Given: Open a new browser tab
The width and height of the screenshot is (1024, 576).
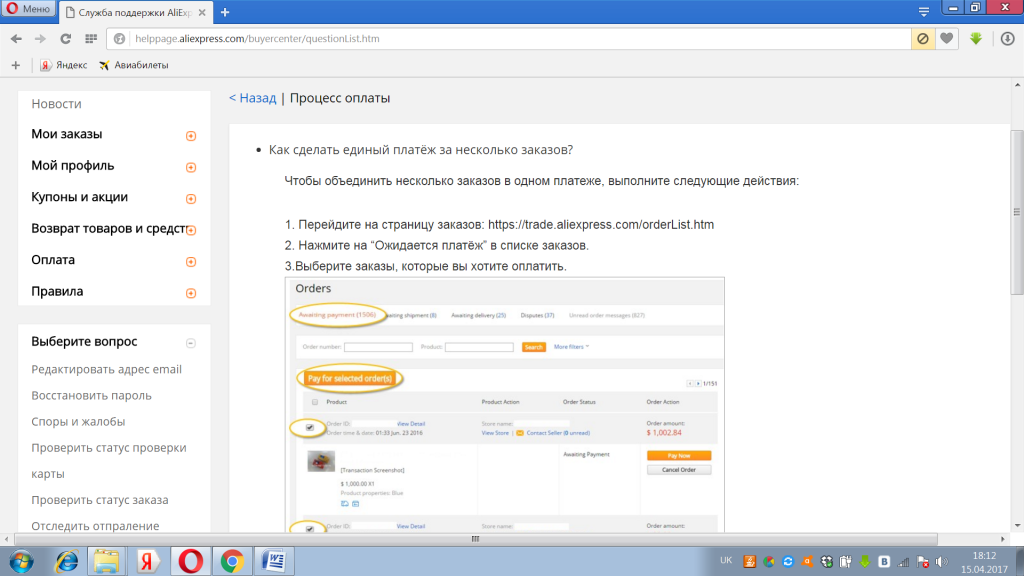Looking at the screenshot, I should (x=225, y=12).
